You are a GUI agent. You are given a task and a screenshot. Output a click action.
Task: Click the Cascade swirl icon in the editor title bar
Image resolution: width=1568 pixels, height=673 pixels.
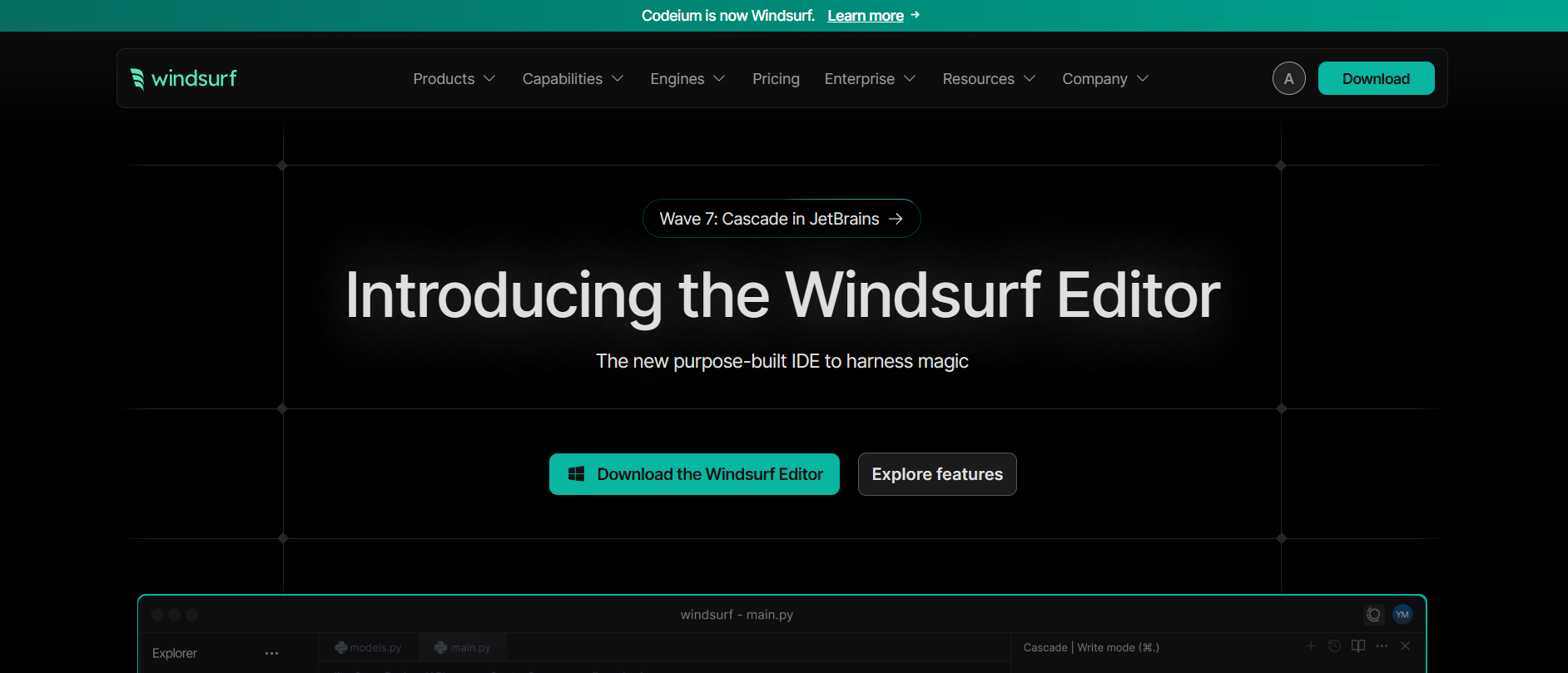[1373, 615]
